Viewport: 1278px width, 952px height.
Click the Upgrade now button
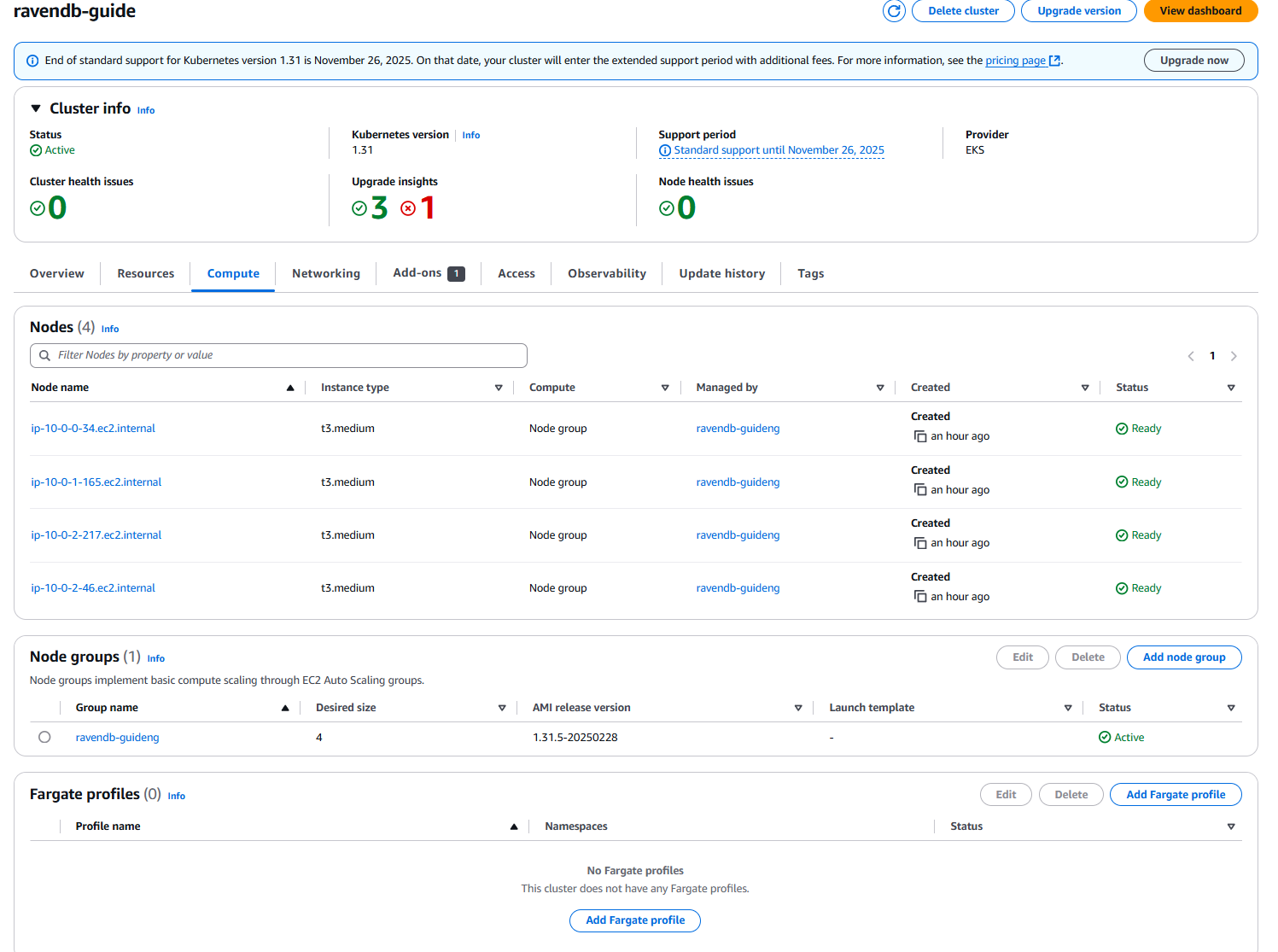point(1193,61)
